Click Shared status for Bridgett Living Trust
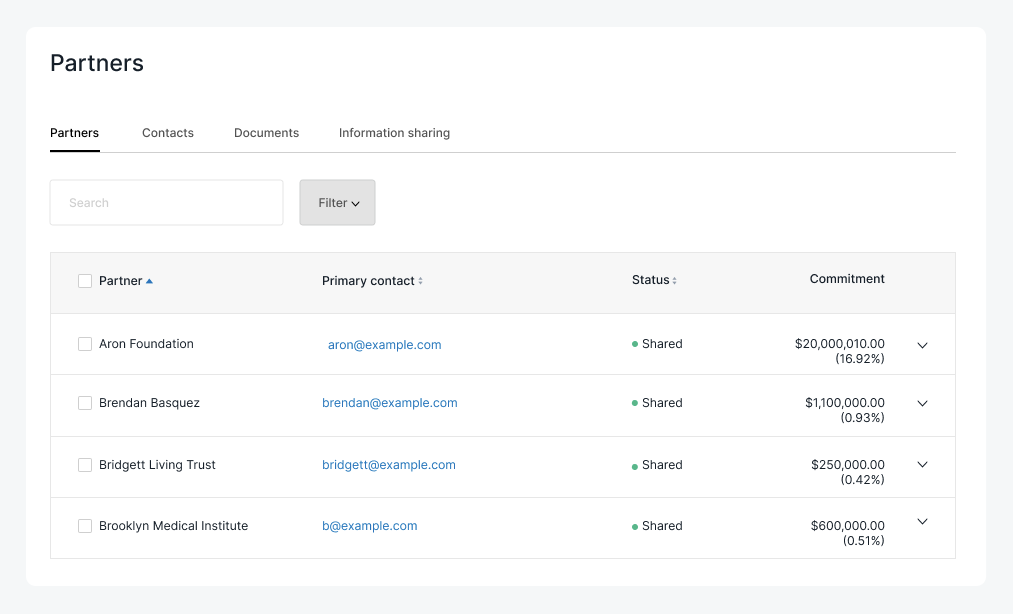Image resolution: width=1013 pixels, height=614 pixels. 657,465
